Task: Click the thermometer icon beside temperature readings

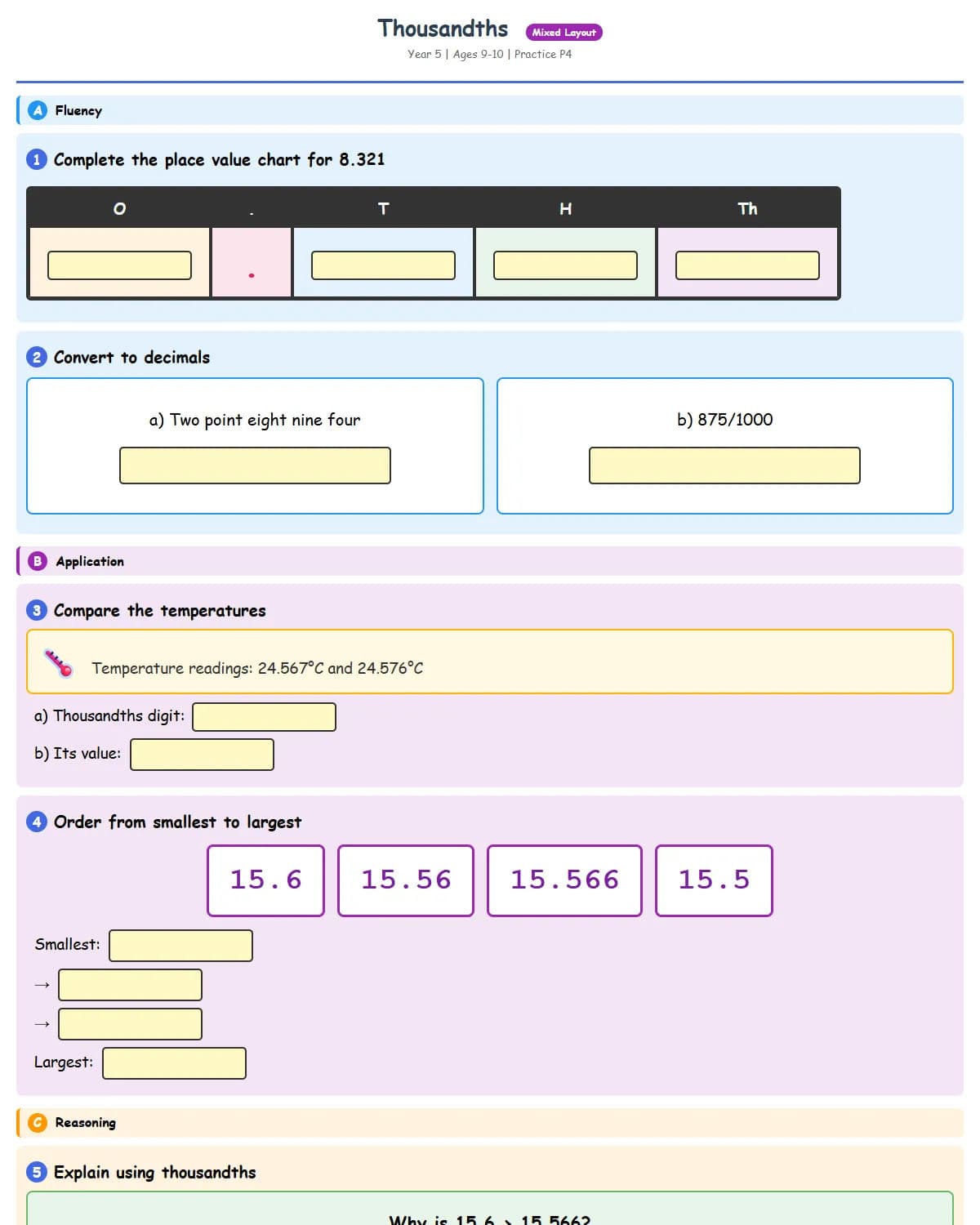Action: click(x=57, y=661)
